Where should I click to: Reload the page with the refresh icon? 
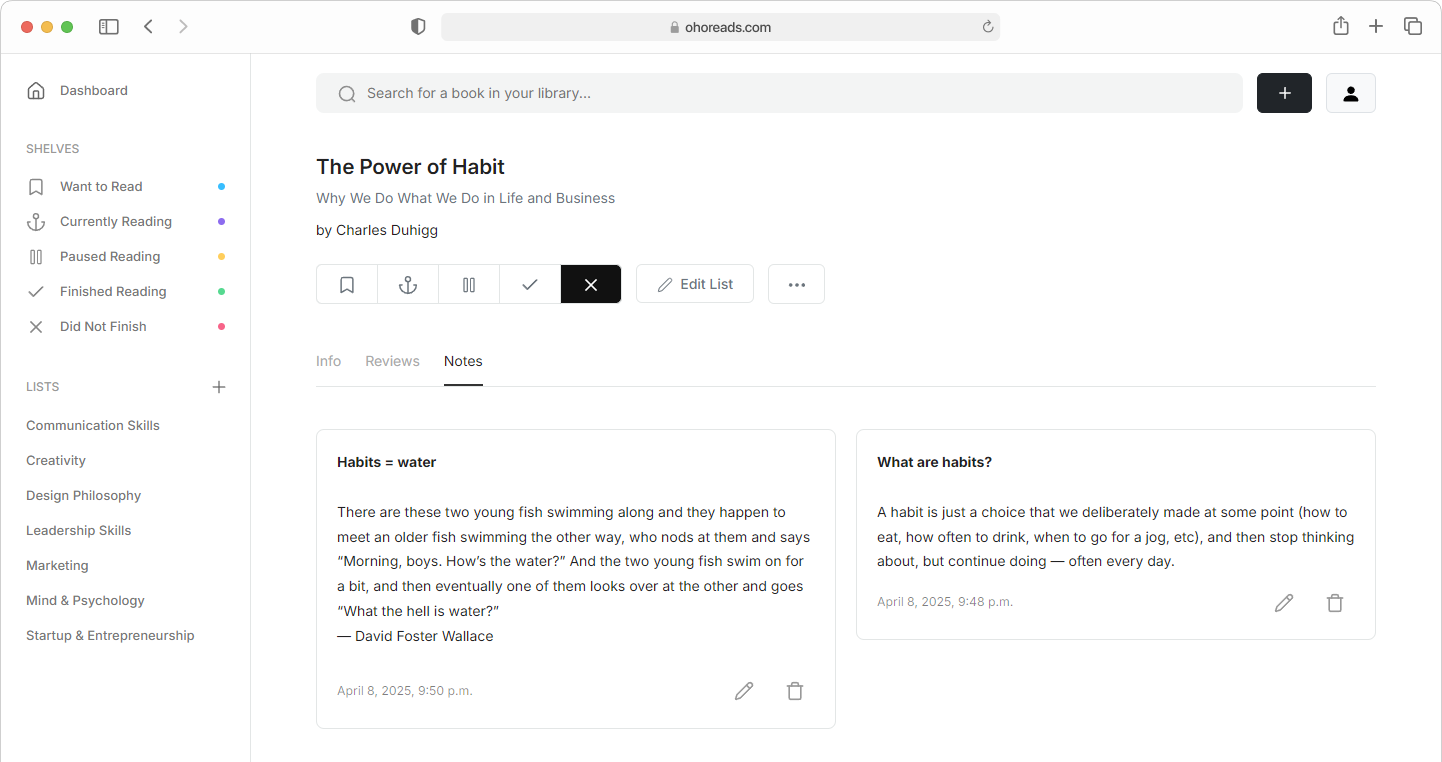tap(988, 27)
